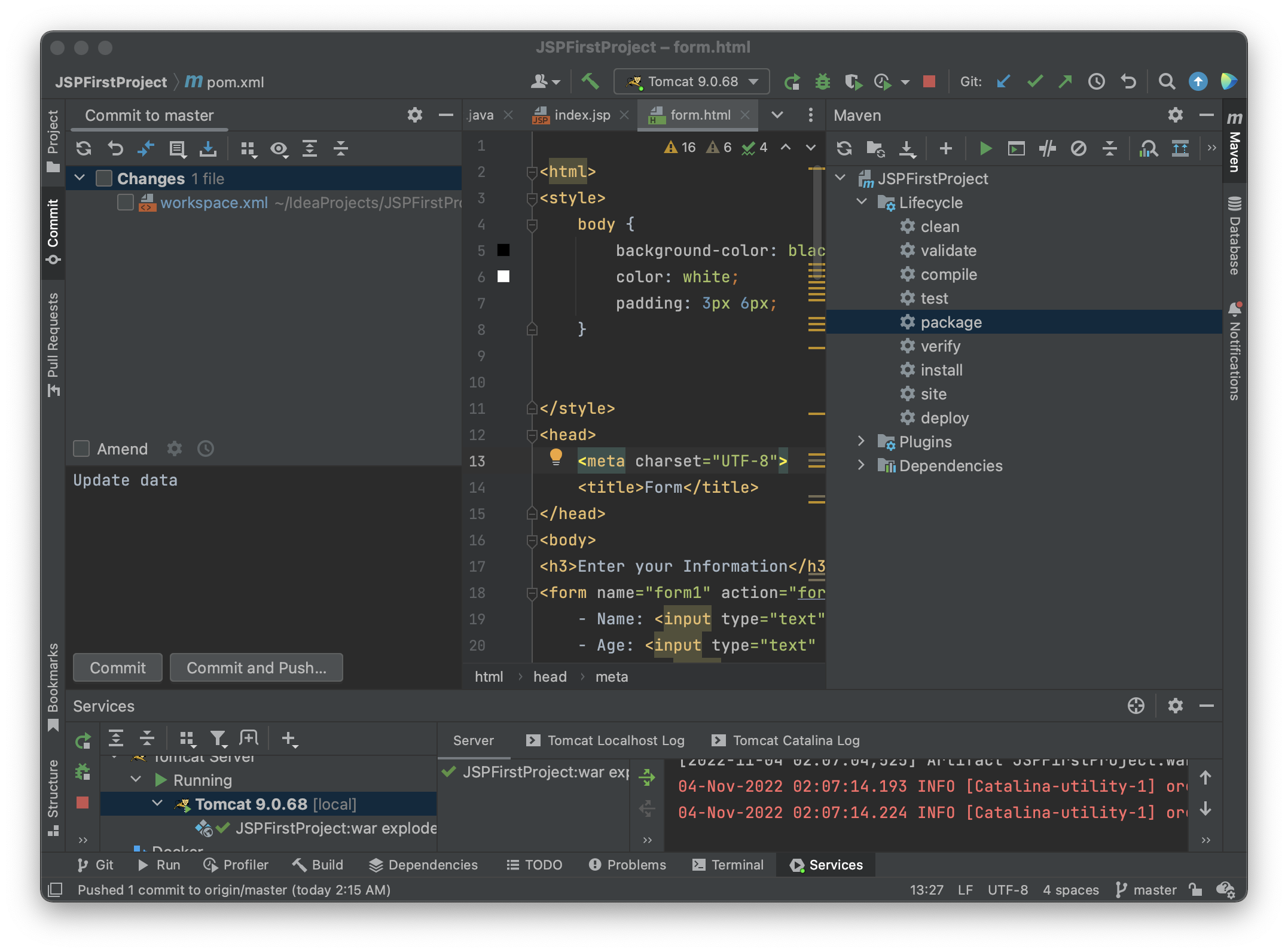Screen dimensions: 1288x952
Task: Click Commit and Push button
Action: pos(257,667)
